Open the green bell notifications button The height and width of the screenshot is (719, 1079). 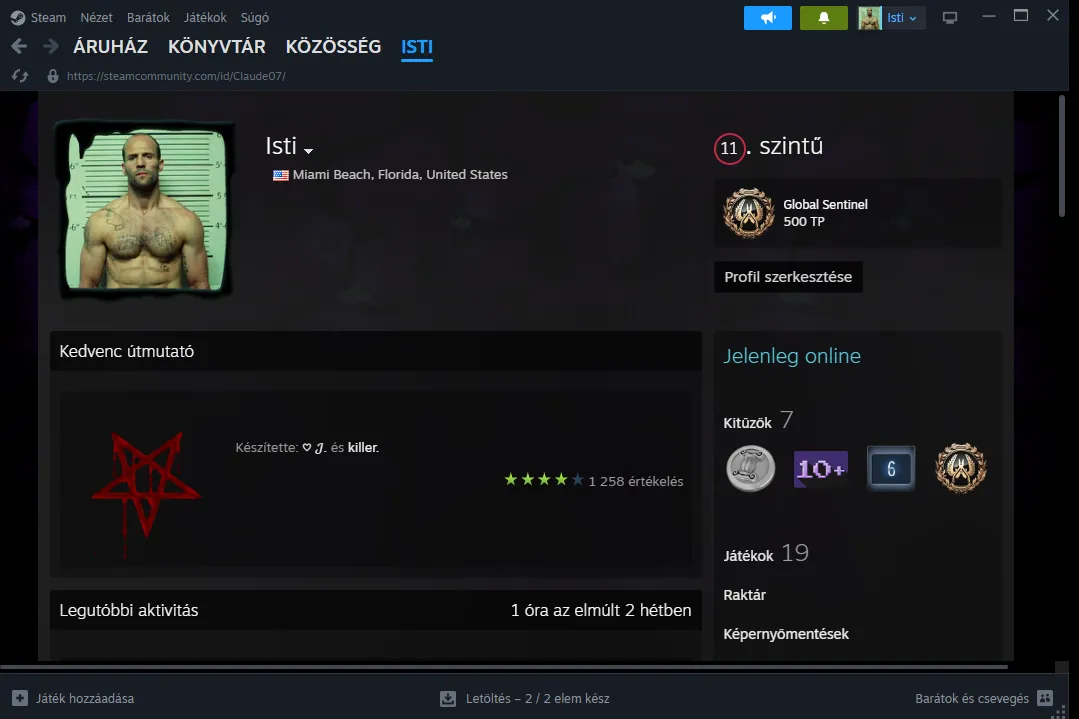(824, 18)
